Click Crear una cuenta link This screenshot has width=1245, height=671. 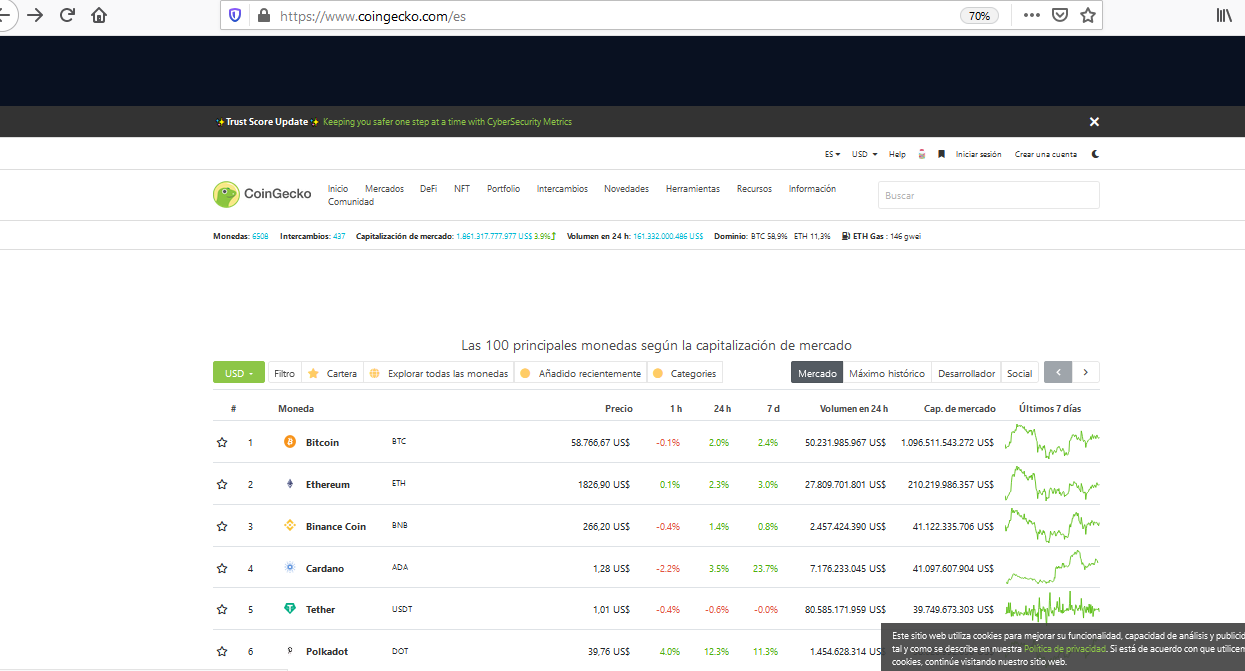(x=1046, y=154)
